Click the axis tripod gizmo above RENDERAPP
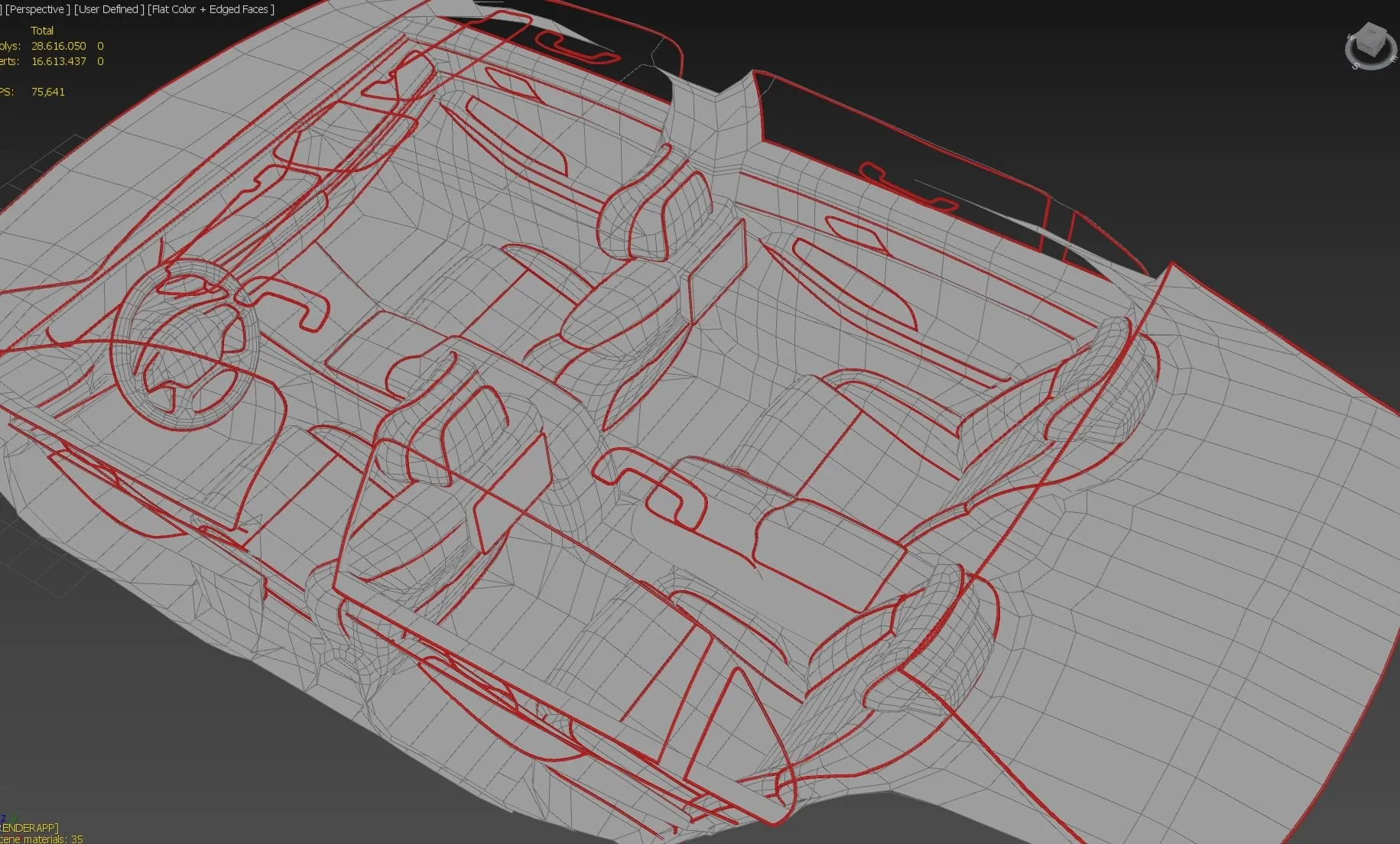Viewport: 1400px width, 844px height. [x=8, y=818]
